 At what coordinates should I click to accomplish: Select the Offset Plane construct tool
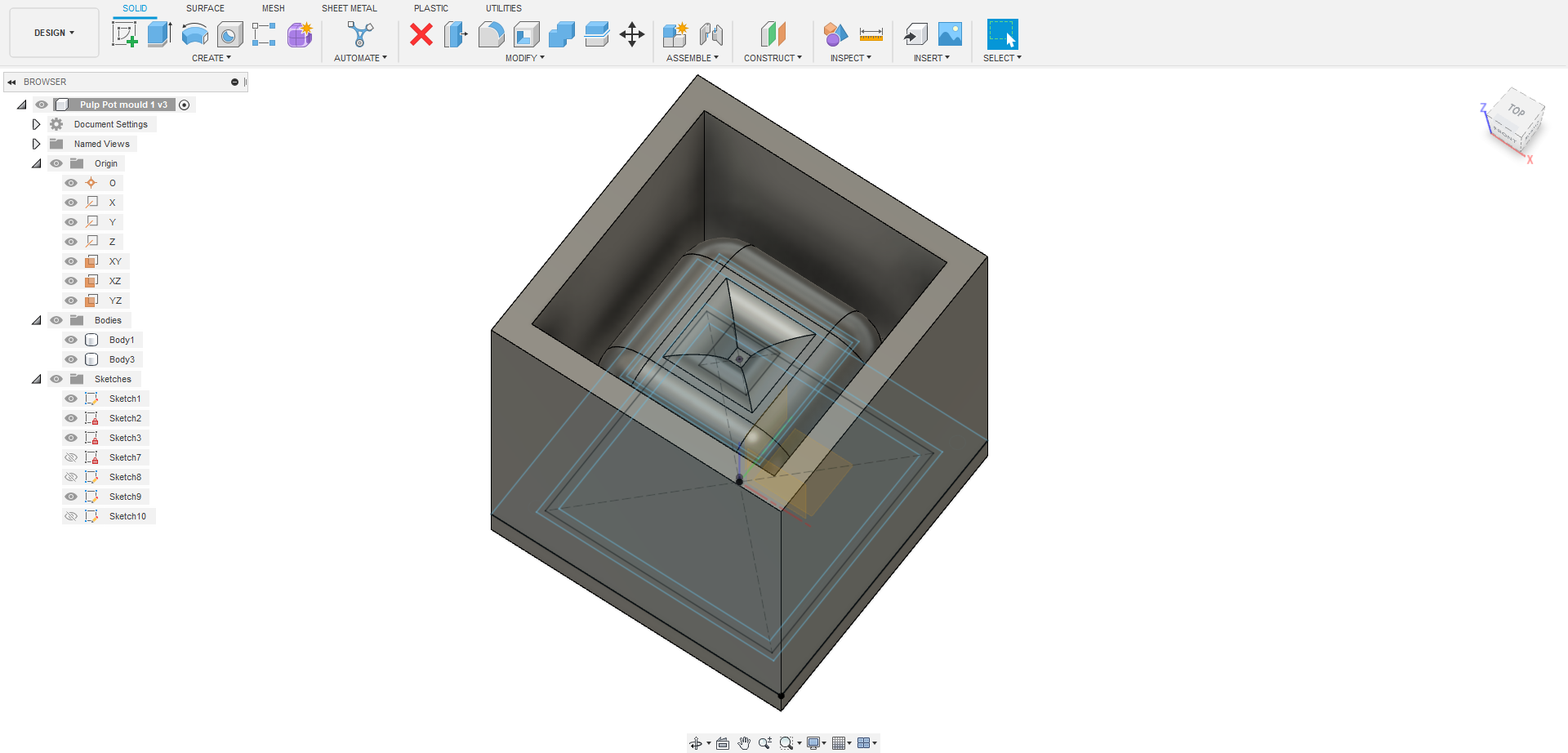773,34
